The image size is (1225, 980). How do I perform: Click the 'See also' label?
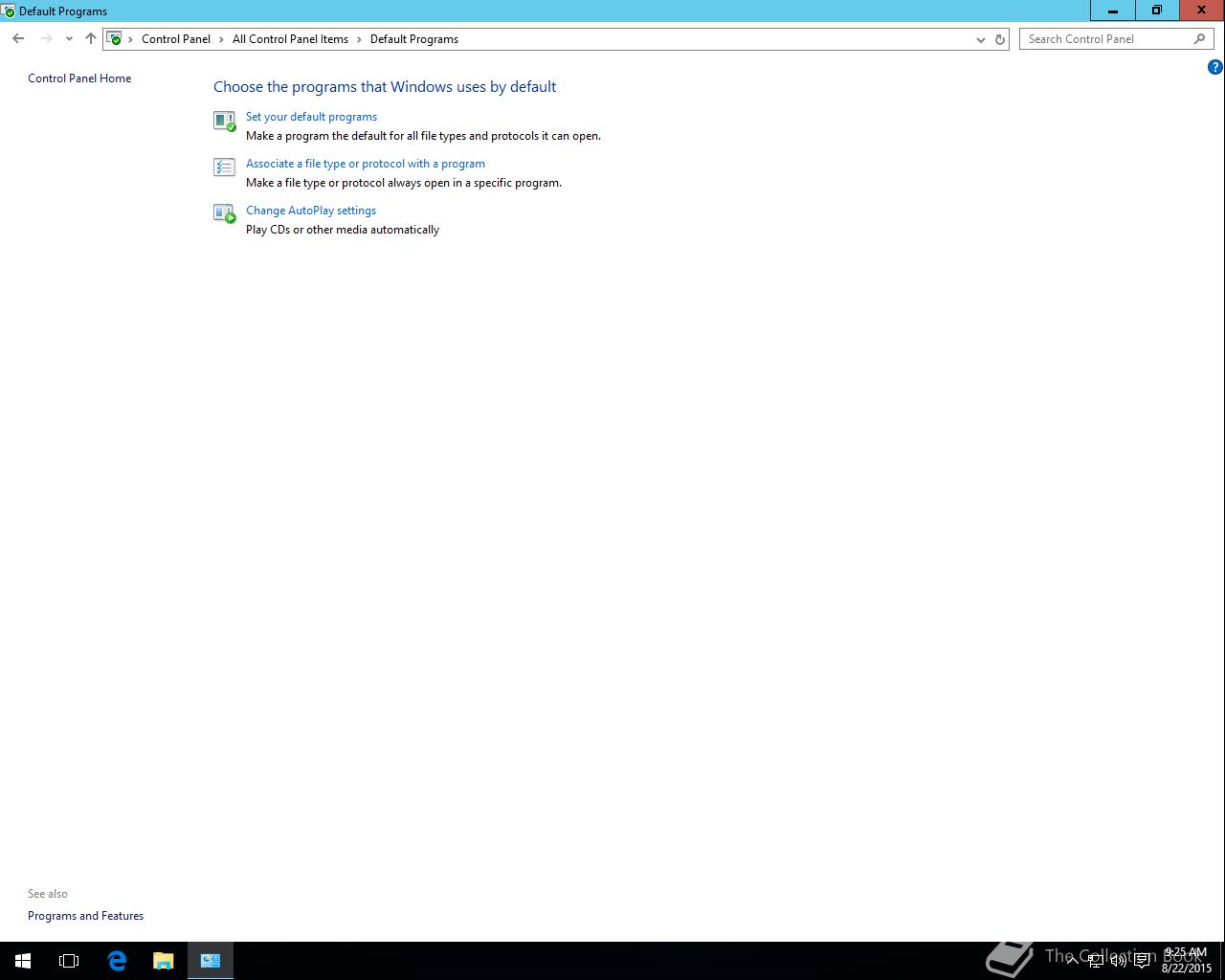(48, 894)
